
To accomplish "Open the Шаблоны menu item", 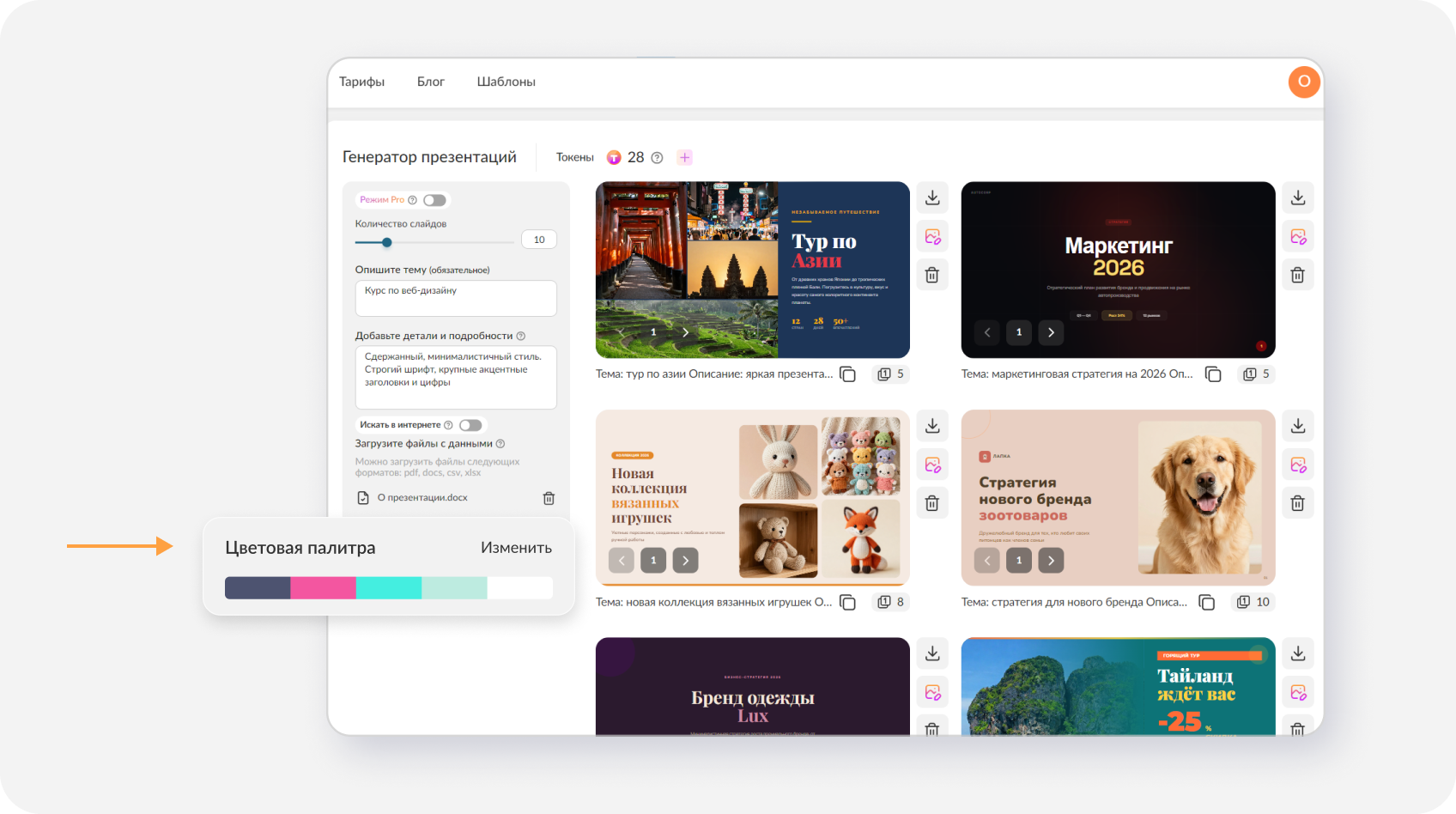I will (507, 82).
